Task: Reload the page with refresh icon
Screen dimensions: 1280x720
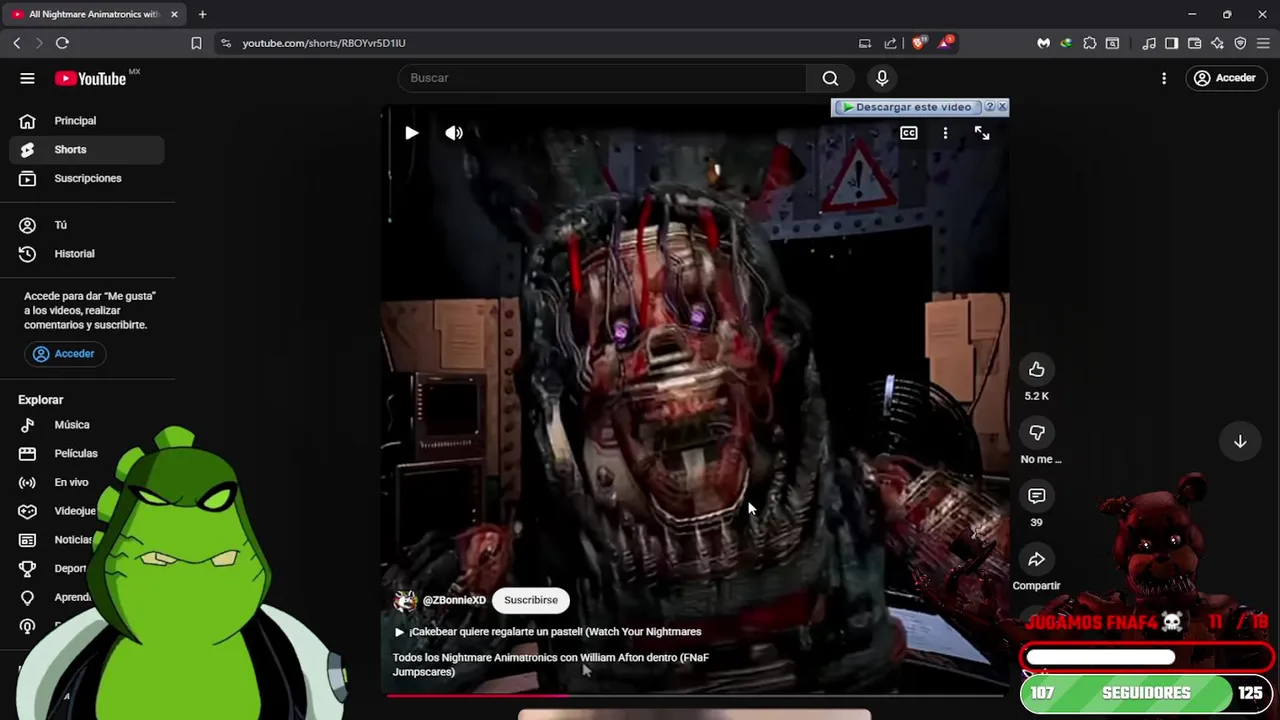Action: pos(62,43)
